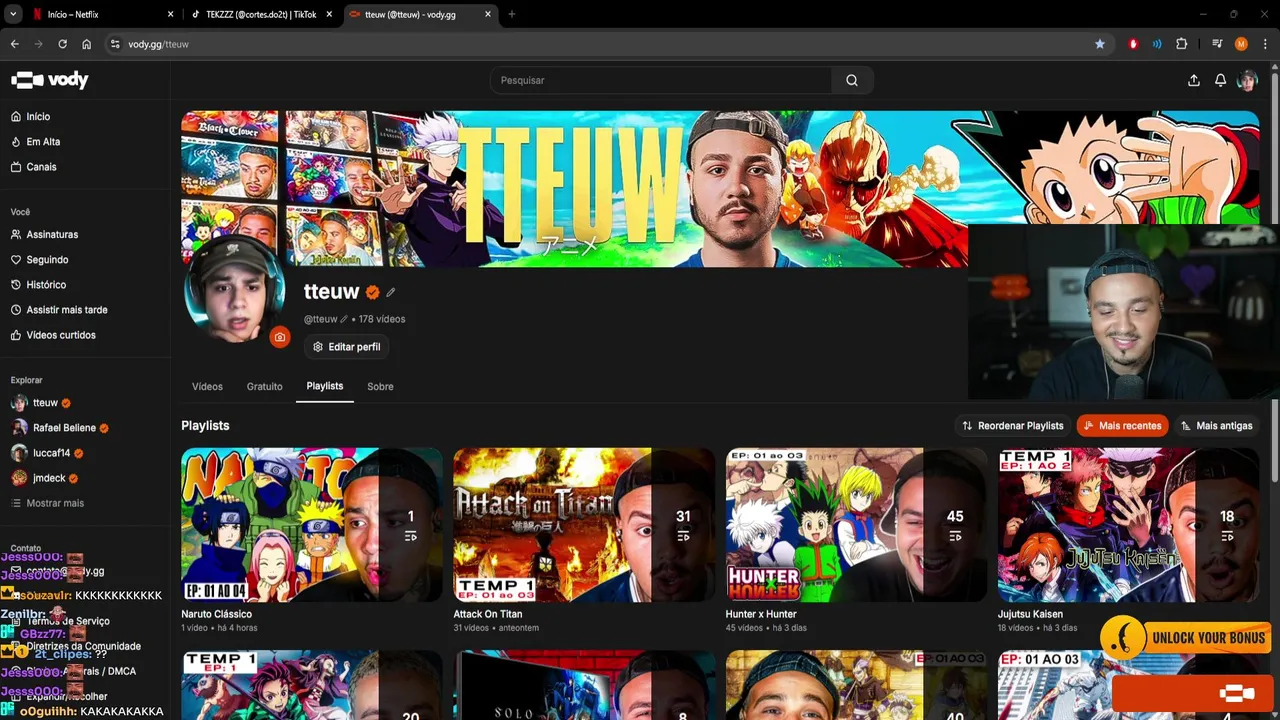
Task: Click the address bar URL
Action: click(x=158, y=44)
